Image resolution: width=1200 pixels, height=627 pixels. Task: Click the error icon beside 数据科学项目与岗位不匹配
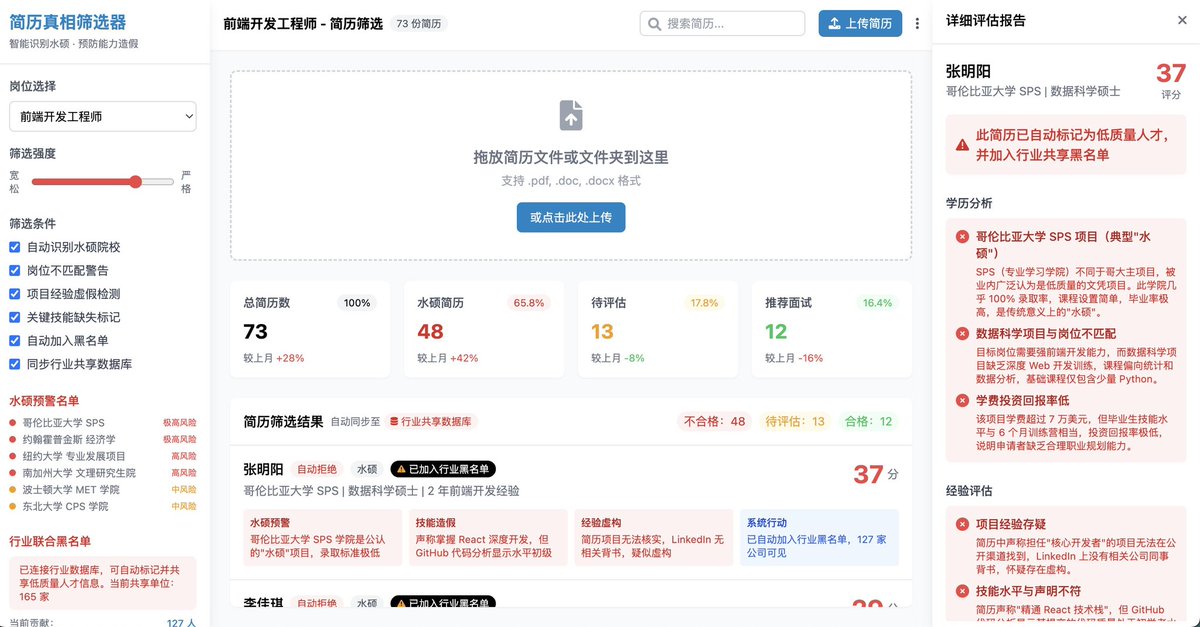962,333
